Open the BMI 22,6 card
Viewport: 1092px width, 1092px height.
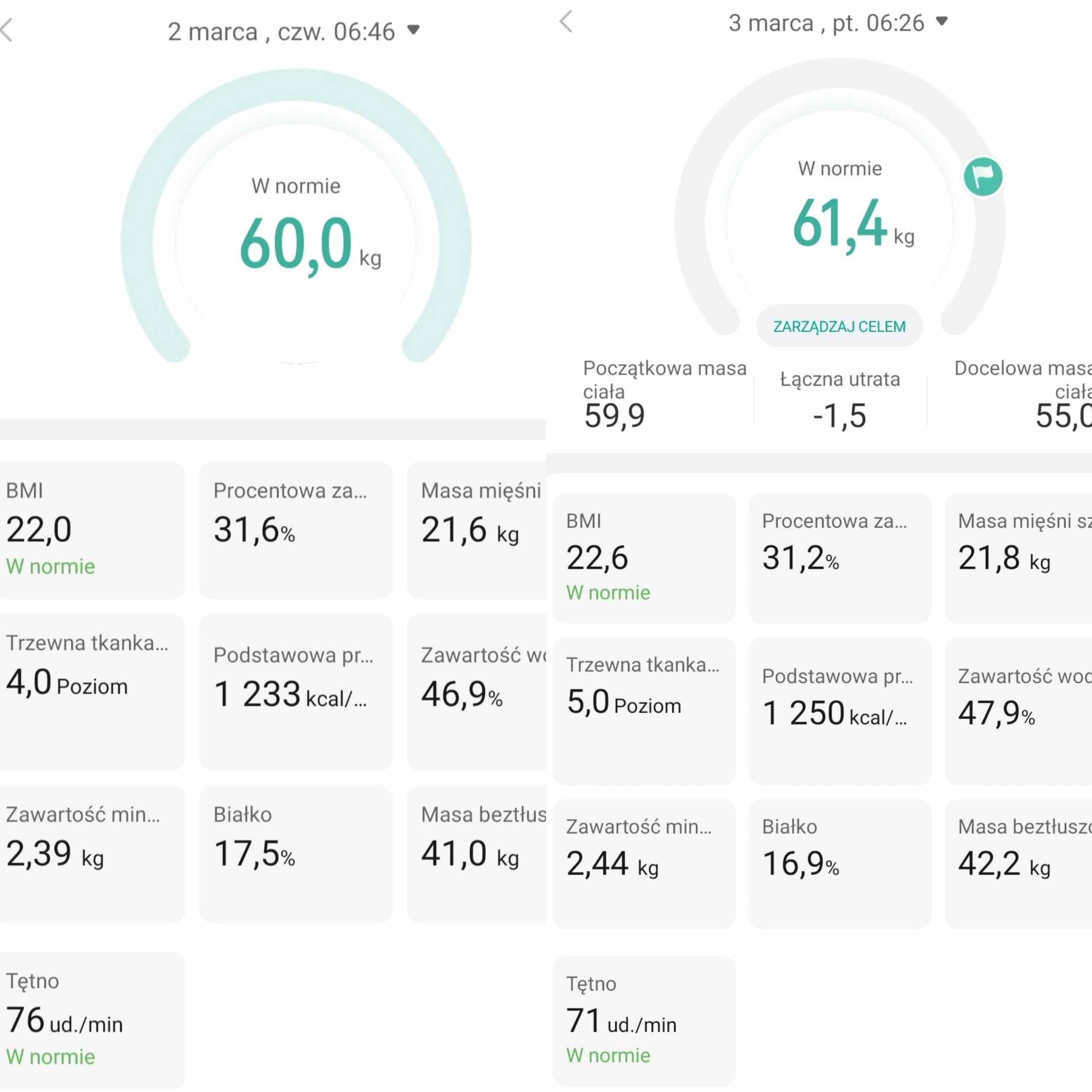tap(643, 558)
